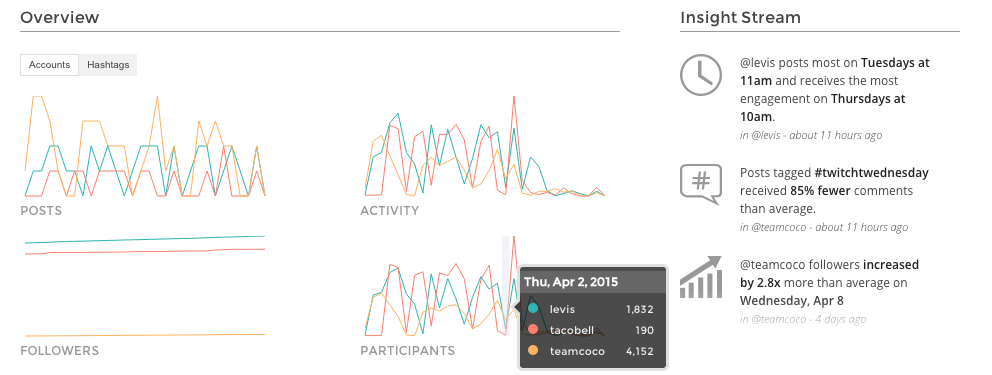Switch to the Accounts tab
Viewport: 992px width, 375px height.
[x=49, y=65]
